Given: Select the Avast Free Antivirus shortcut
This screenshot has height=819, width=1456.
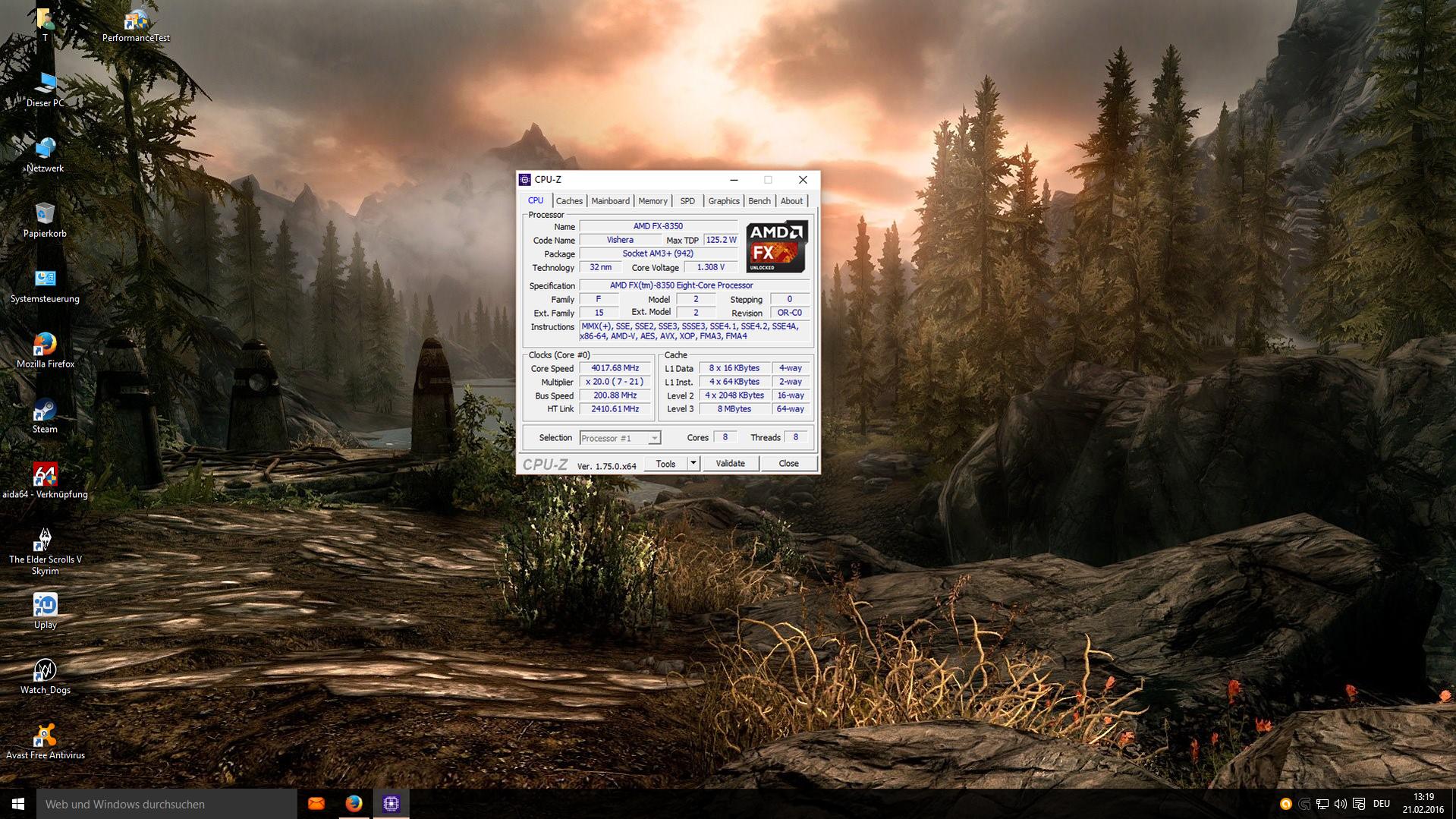Looking at the screenshot, I should pos(45,743).
